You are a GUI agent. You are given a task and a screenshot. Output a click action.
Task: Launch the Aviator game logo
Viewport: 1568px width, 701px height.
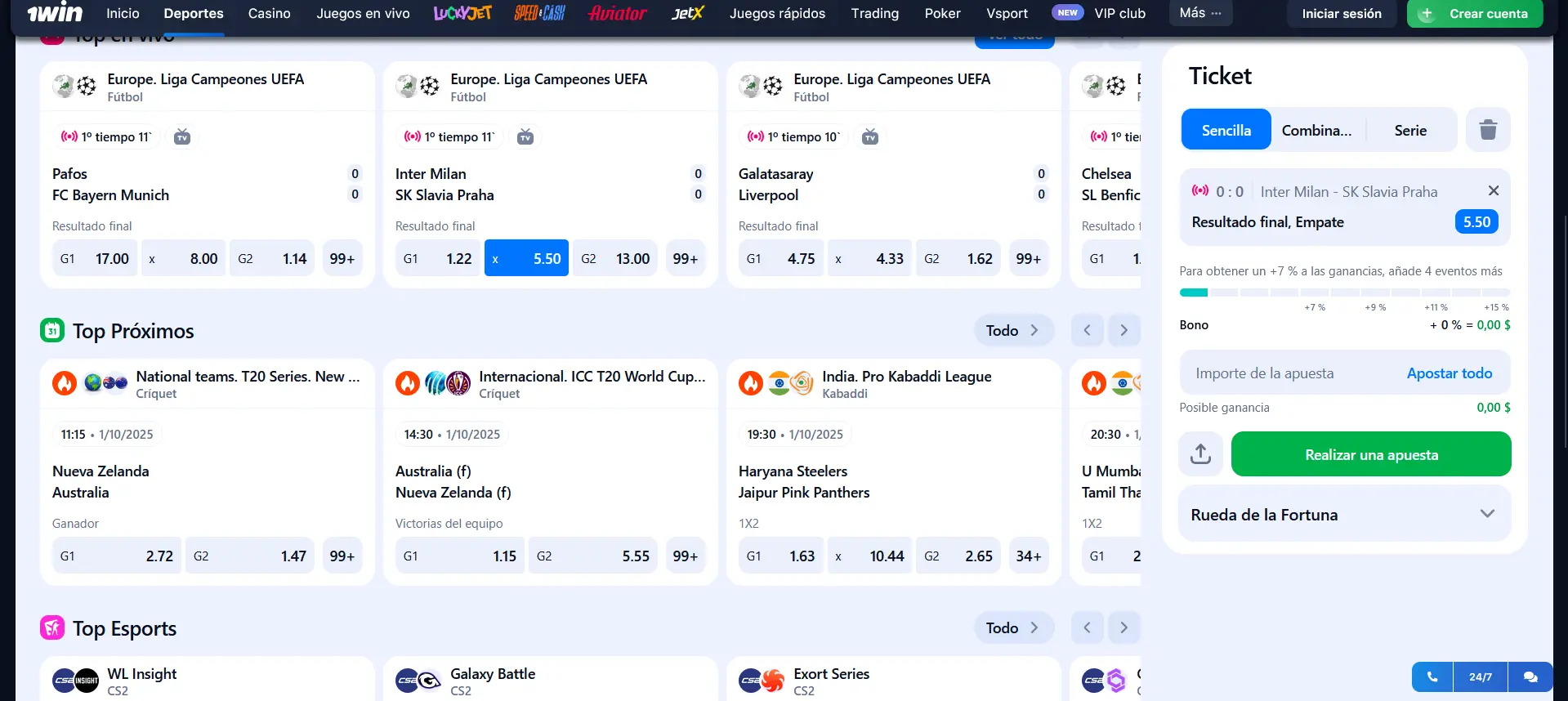coord(617,14)
